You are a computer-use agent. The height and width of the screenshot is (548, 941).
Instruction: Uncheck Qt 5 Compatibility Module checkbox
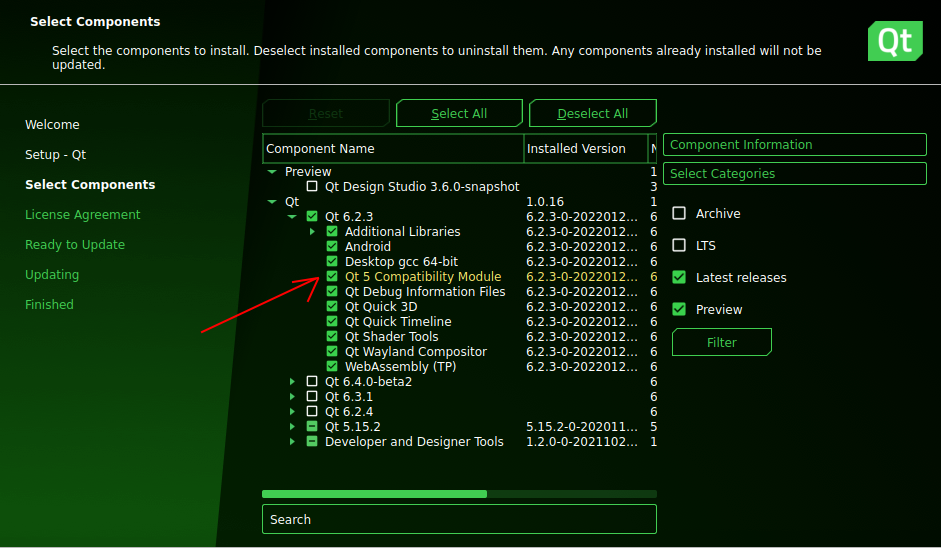(332, 276)
